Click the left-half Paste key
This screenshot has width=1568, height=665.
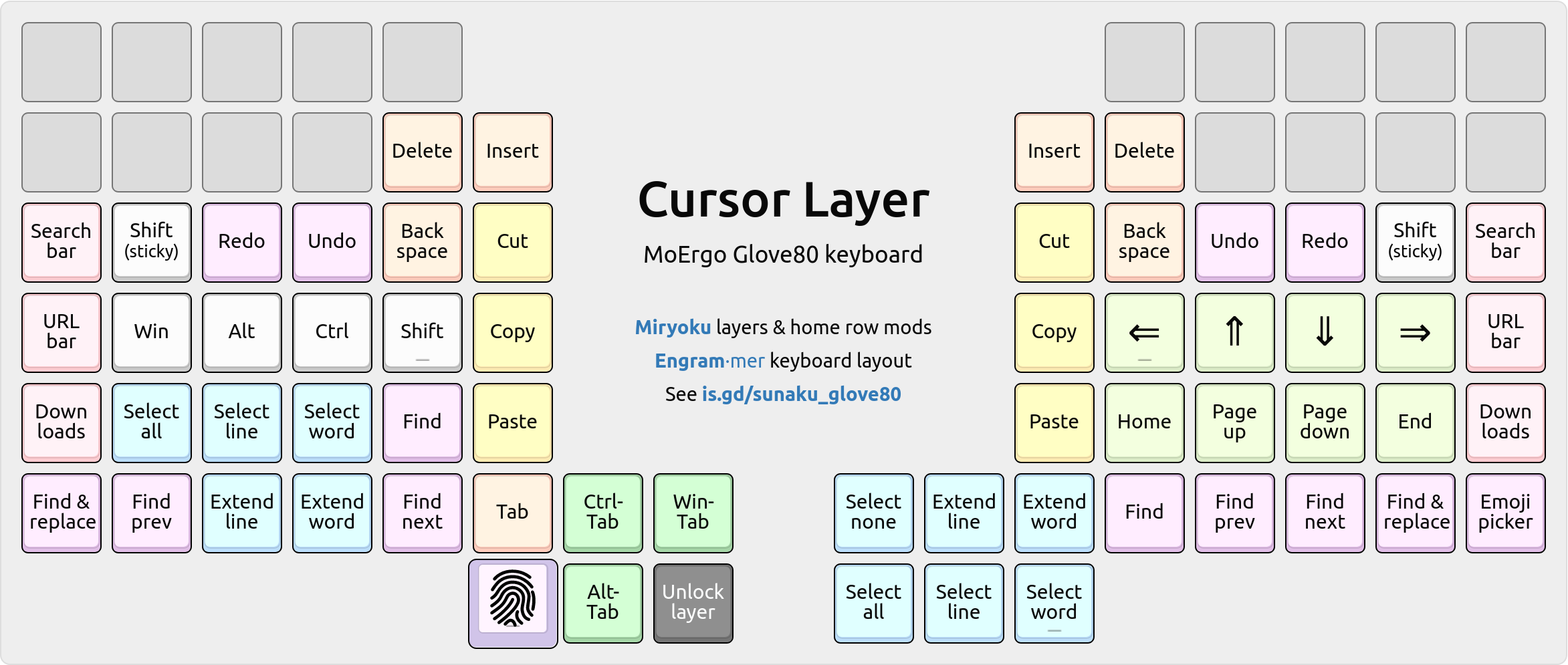(512, 422)
